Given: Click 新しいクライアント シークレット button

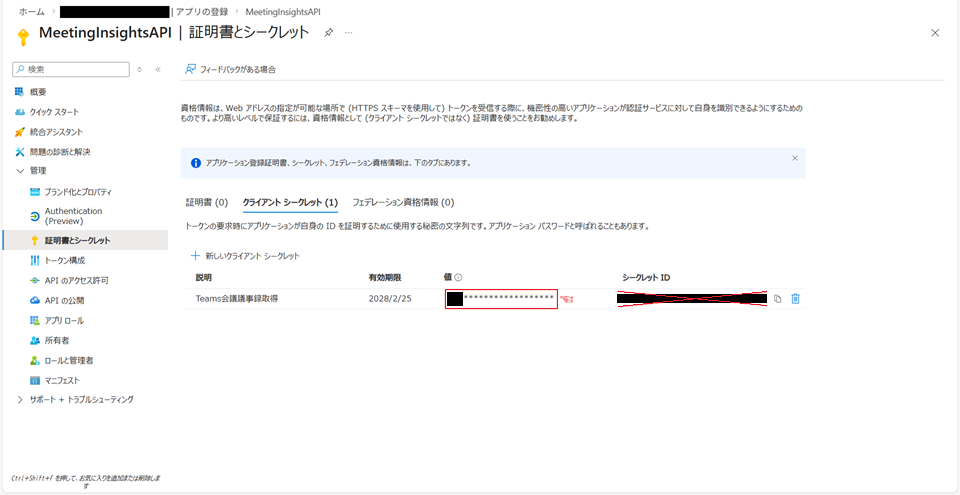Looking at the screenshot, I should (x=245, y=256).
